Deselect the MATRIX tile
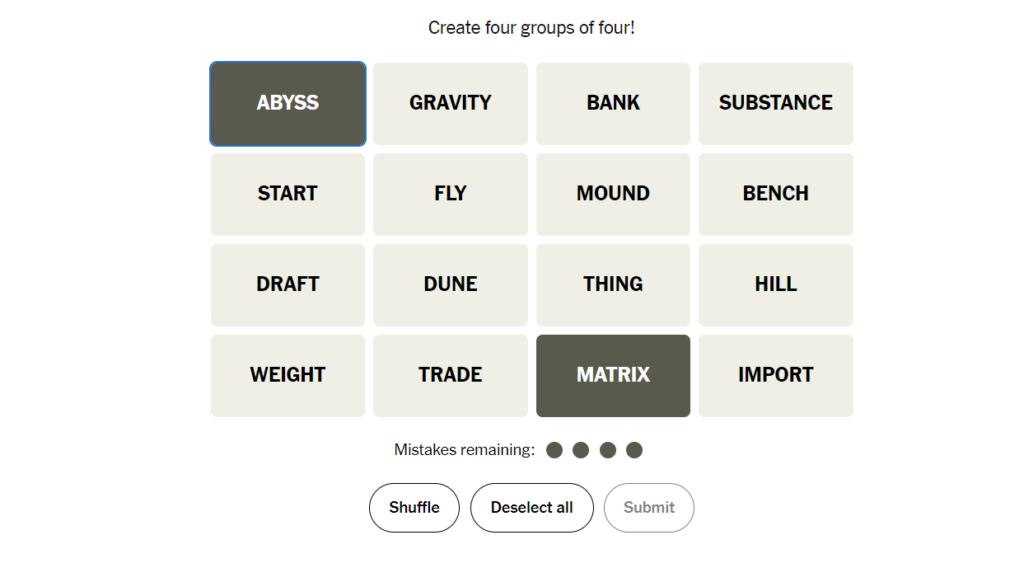The image size is (1024, 582). [613, 376]
